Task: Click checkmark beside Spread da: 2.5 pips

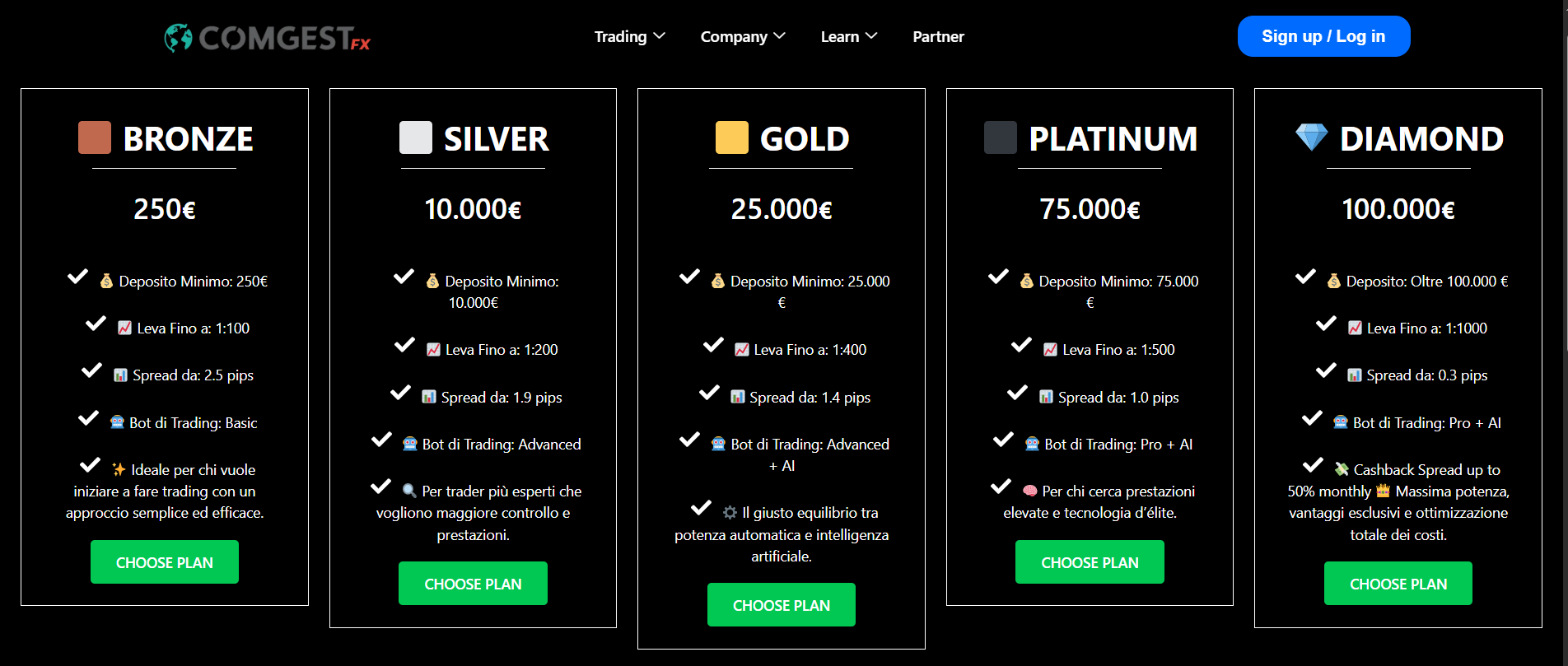Action: (x=91, y=371)
